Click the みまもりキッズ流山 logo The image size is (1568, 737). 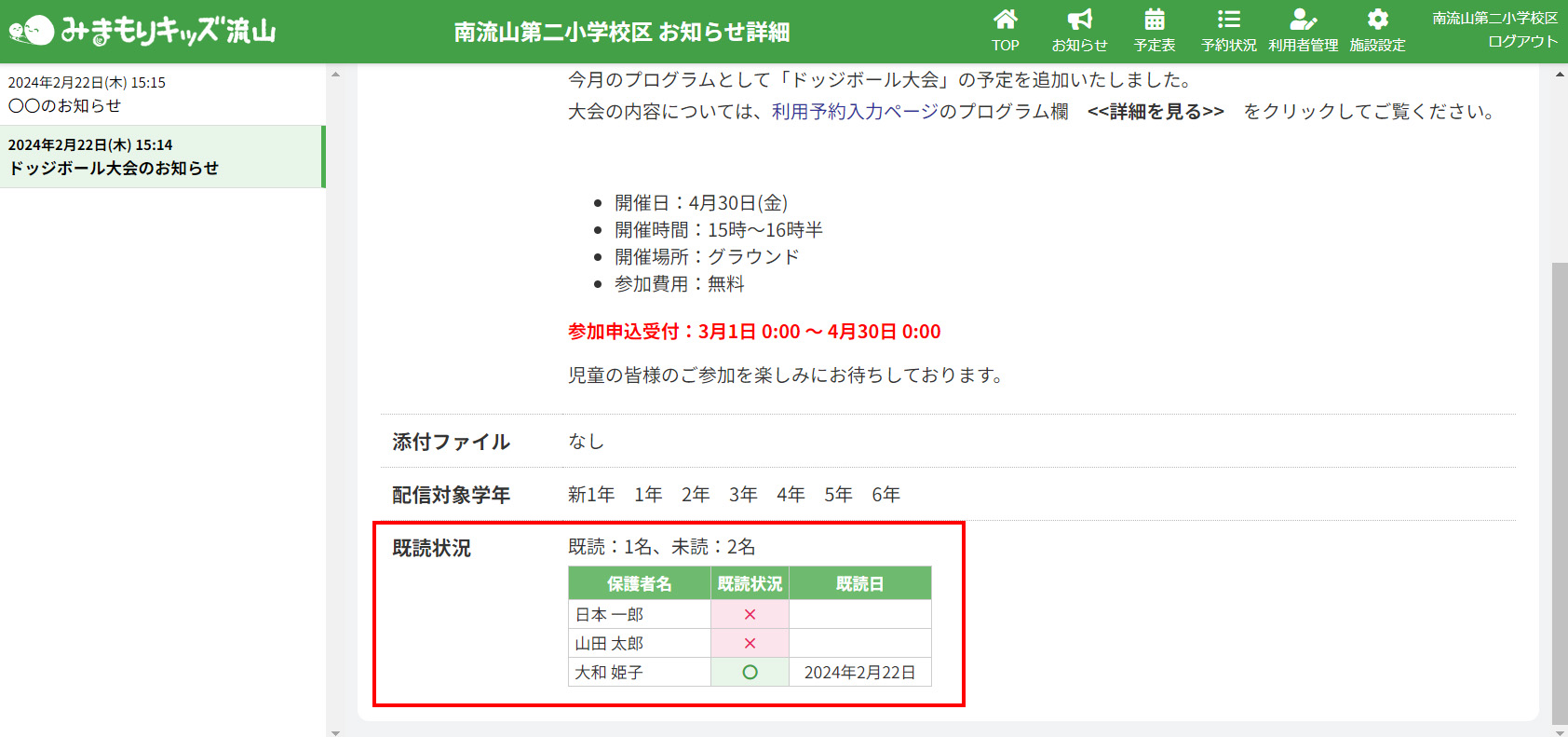[142, 31]
